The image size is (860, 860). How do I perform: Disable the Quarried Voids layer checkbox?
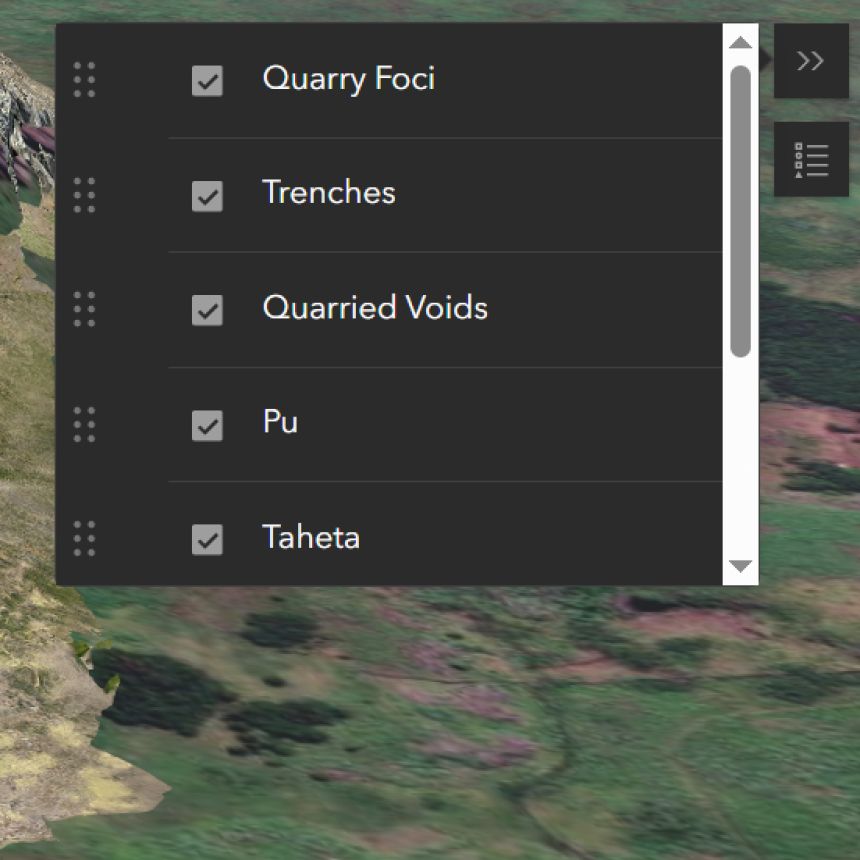(207, 310)
